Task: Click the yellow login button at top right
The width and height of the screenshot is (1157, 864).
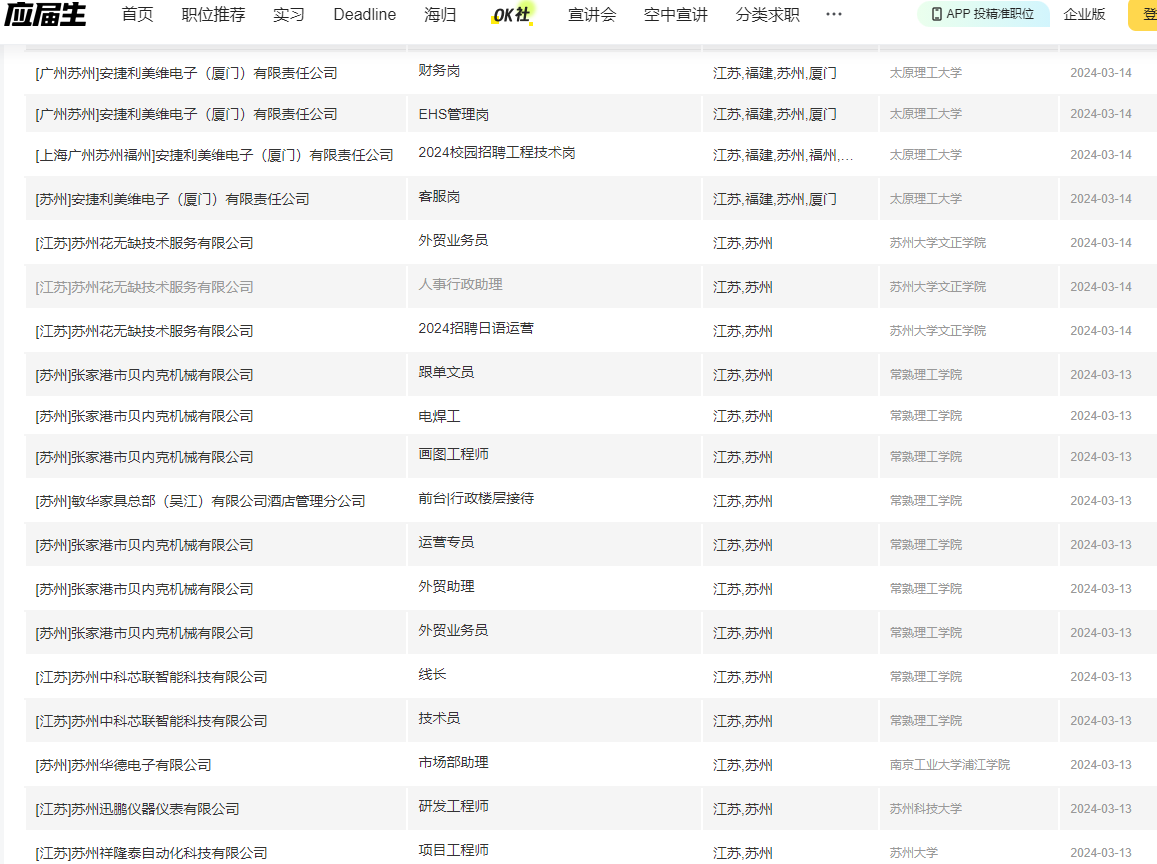Action: click(1145, 15)
